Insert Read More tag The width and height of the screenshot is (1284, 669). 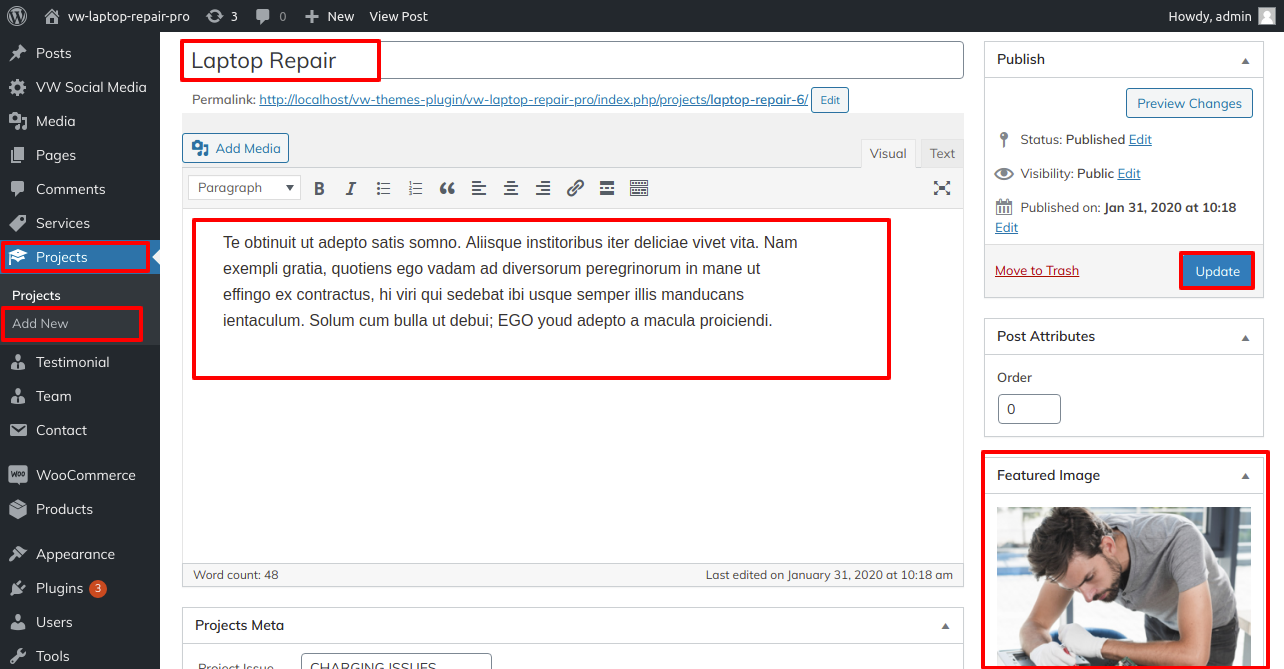click(x=607, y=188)
